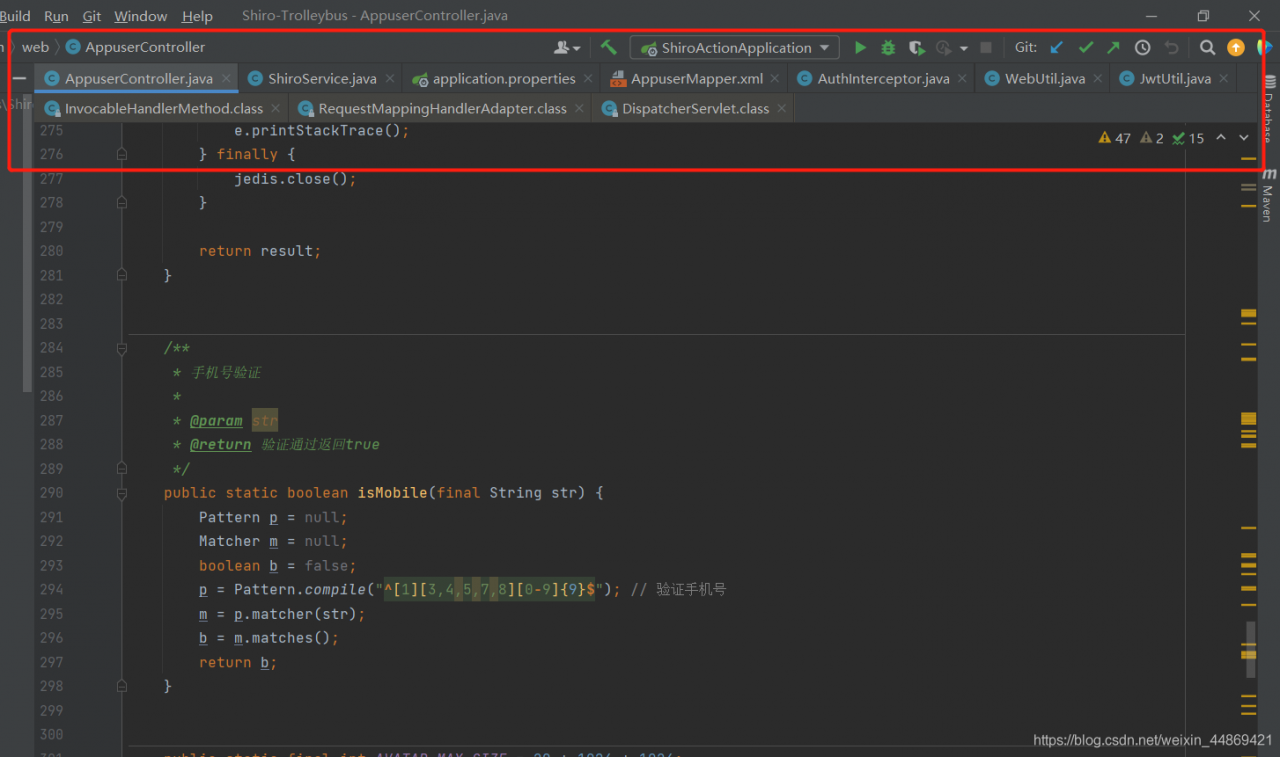Open the user account dropdown in toolbar
1280x757 pixels.
pos(567,48)
